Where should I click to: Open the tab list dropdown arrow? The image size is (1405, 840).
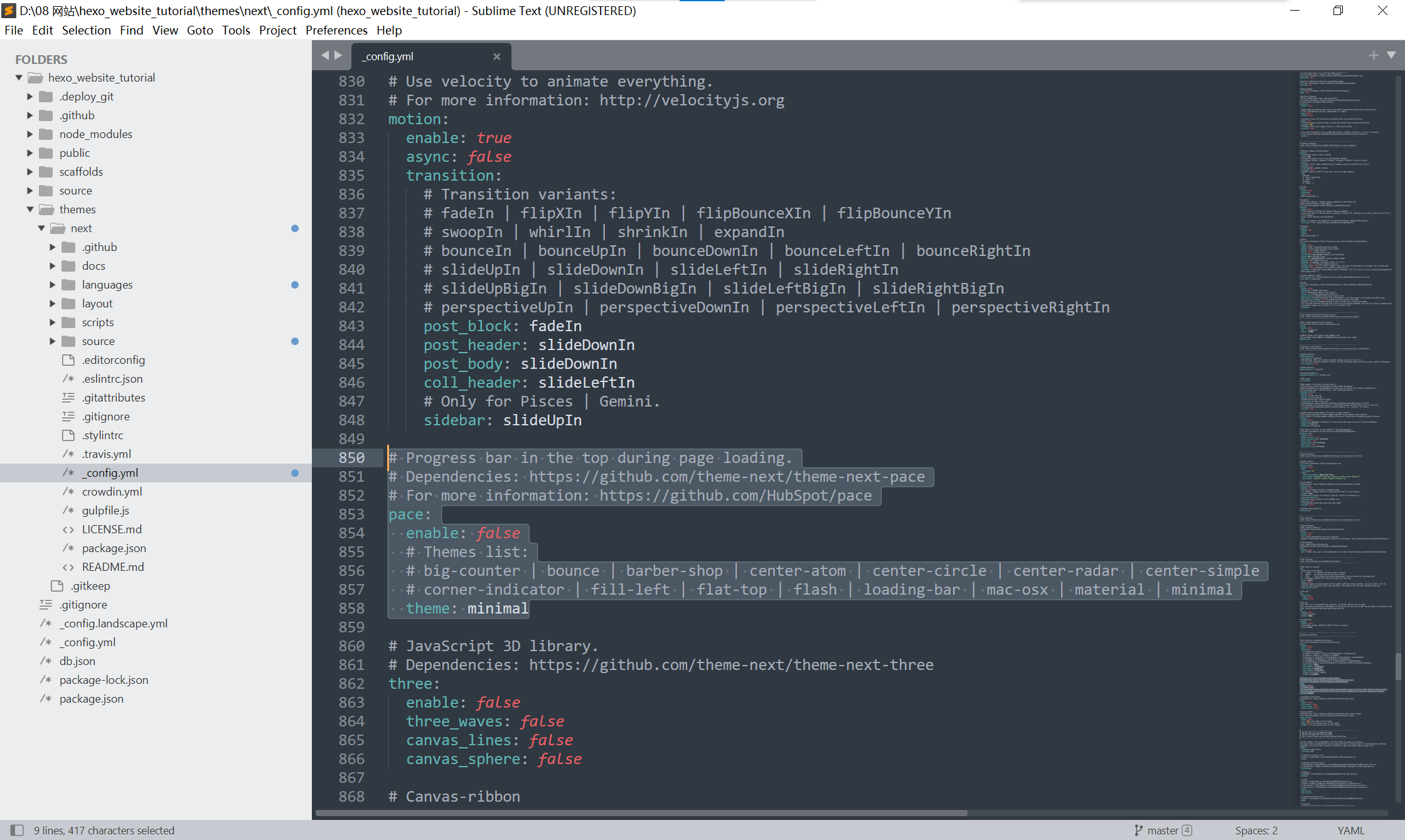pos(1391,55)
